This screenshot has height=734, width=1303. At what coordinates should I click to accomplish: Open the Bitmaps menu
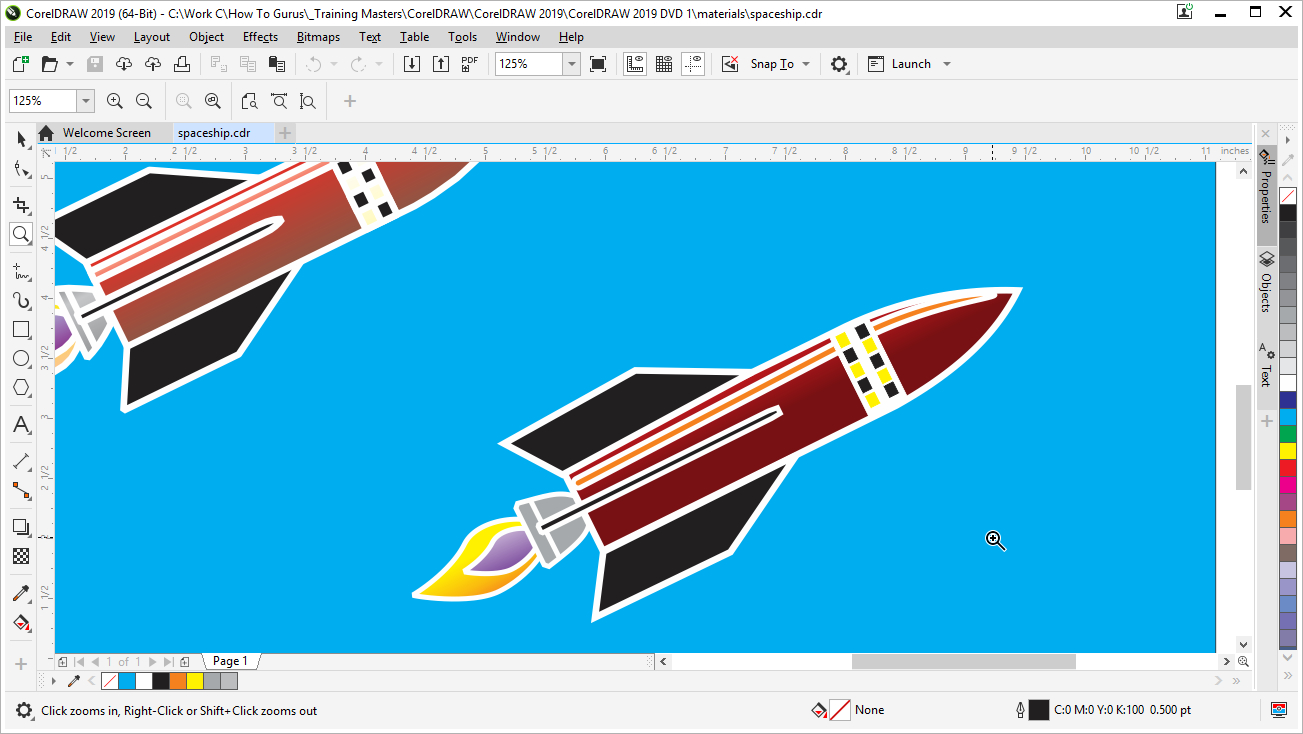pos(318,37)
